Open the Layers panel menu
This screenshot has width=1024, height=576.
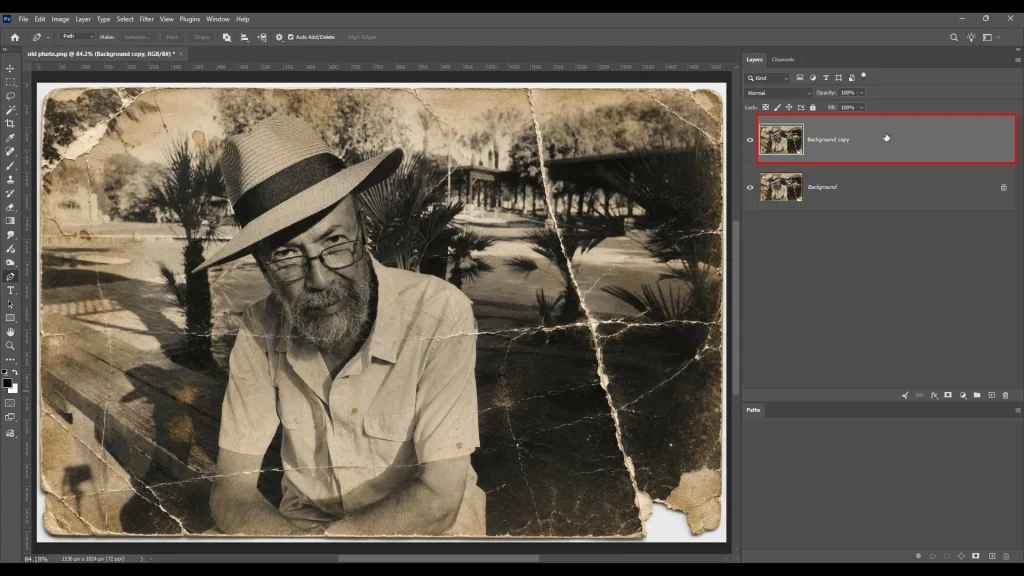pos(1017,59)
